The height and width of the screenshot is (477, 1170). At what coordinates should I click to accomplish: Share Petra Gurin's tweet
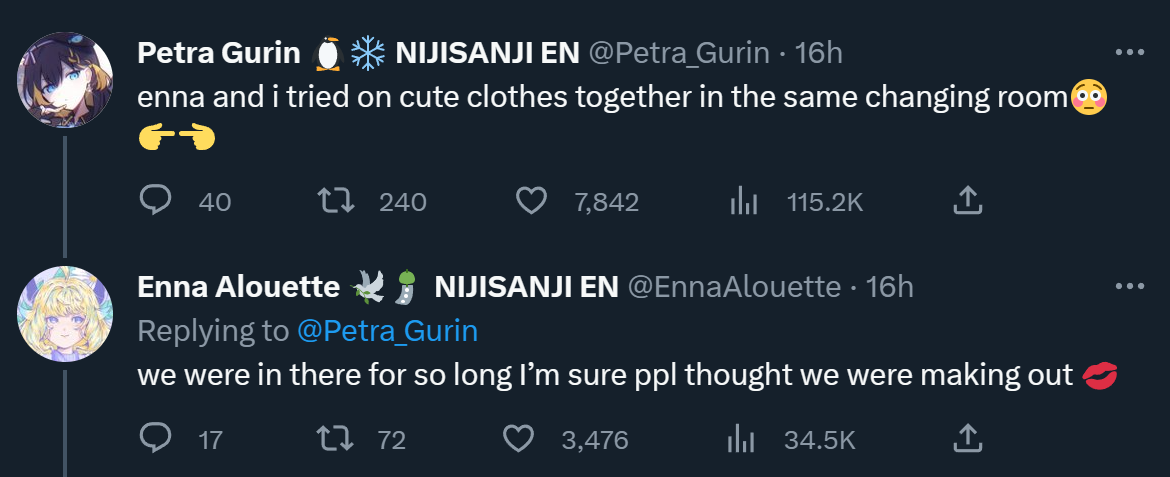coord(966,202)
